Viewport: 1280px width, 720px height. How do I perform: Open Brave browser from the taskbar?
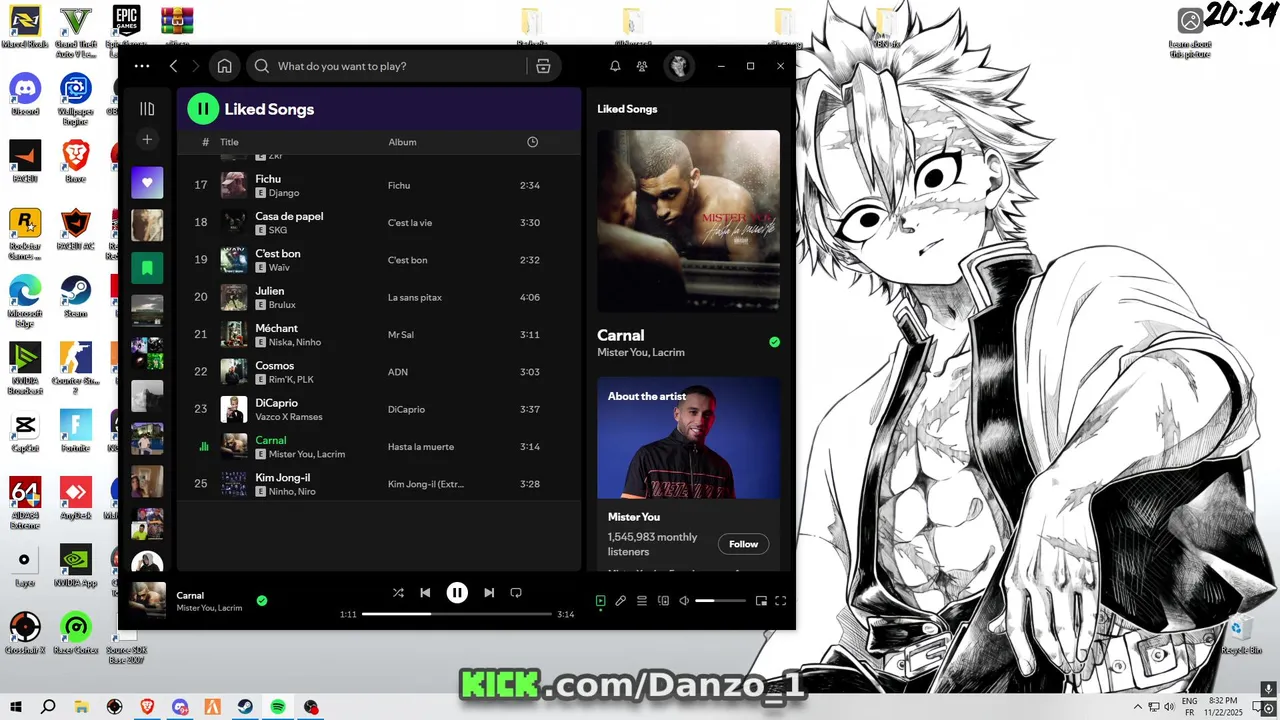147,707
